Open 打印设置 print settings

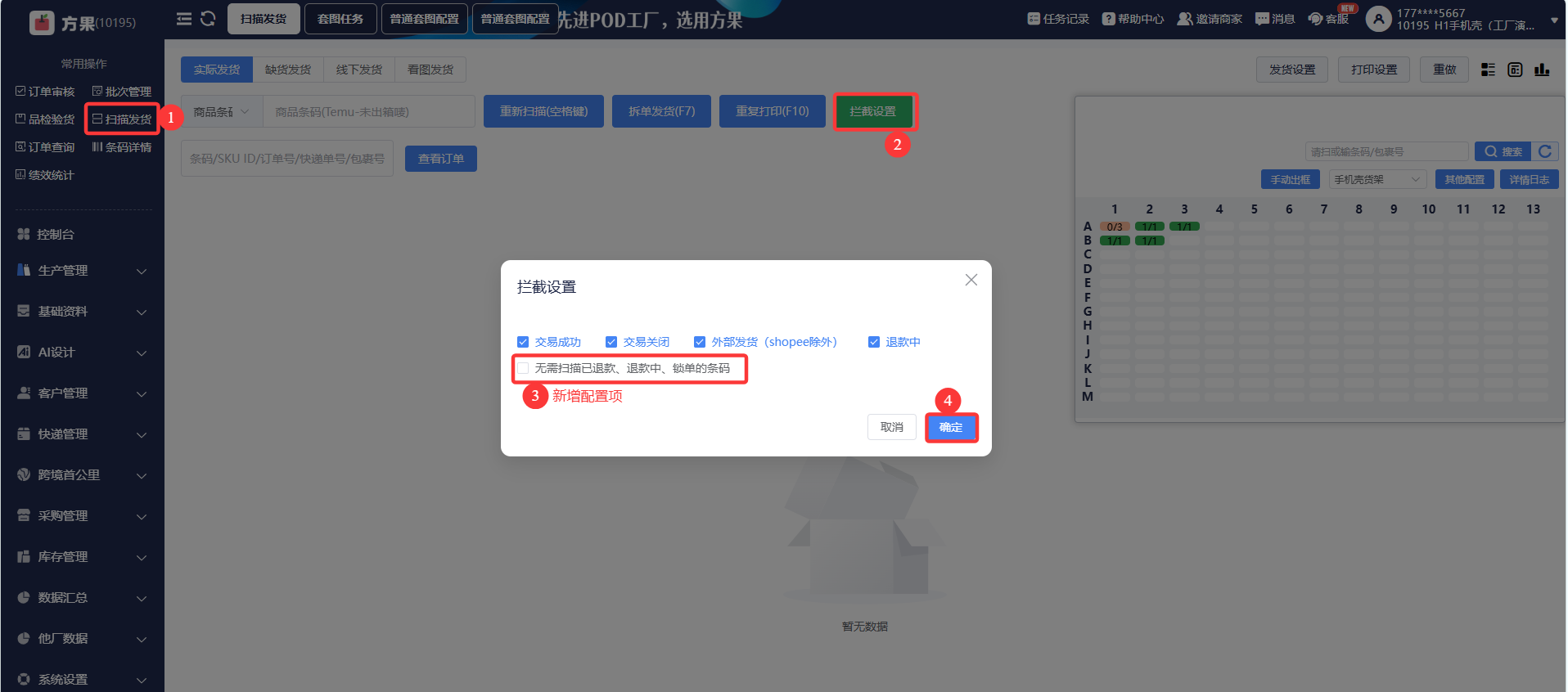[x=1375, y=70]
